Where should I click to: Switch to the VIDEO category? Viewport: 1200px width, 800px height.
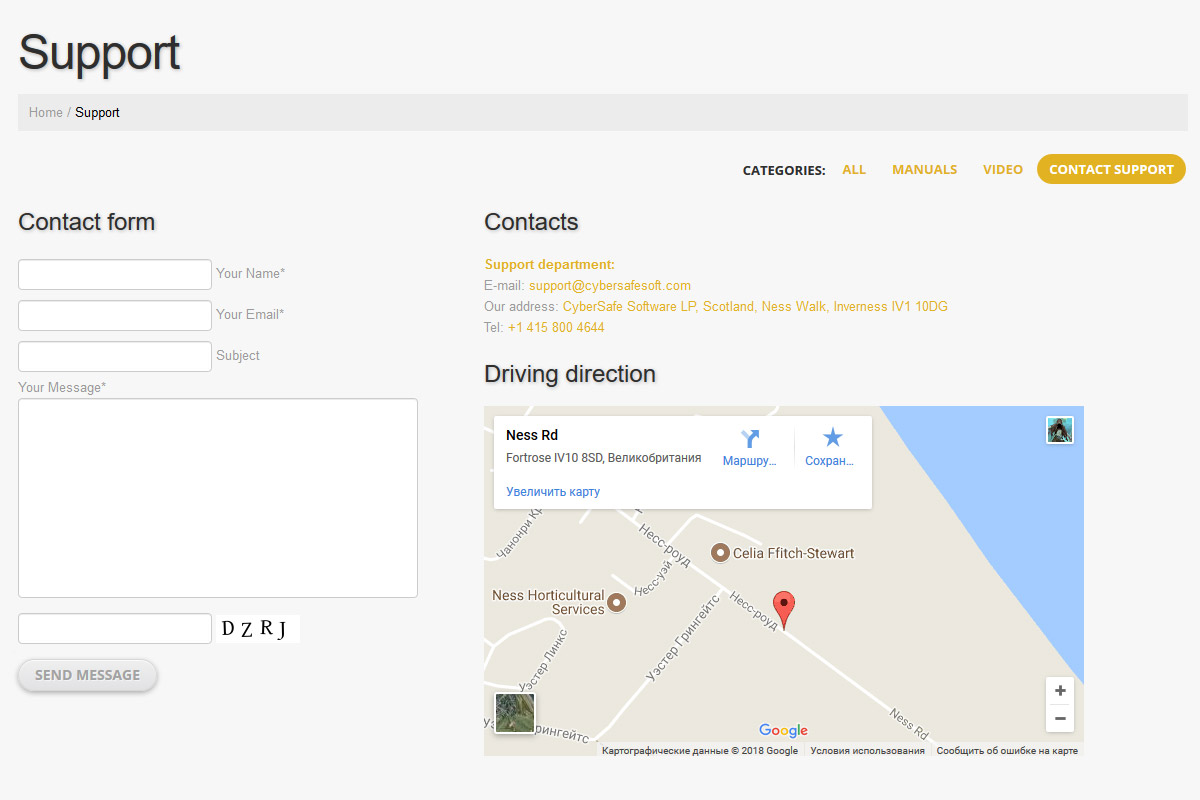pyautogui.click(x=1002, y=170)
